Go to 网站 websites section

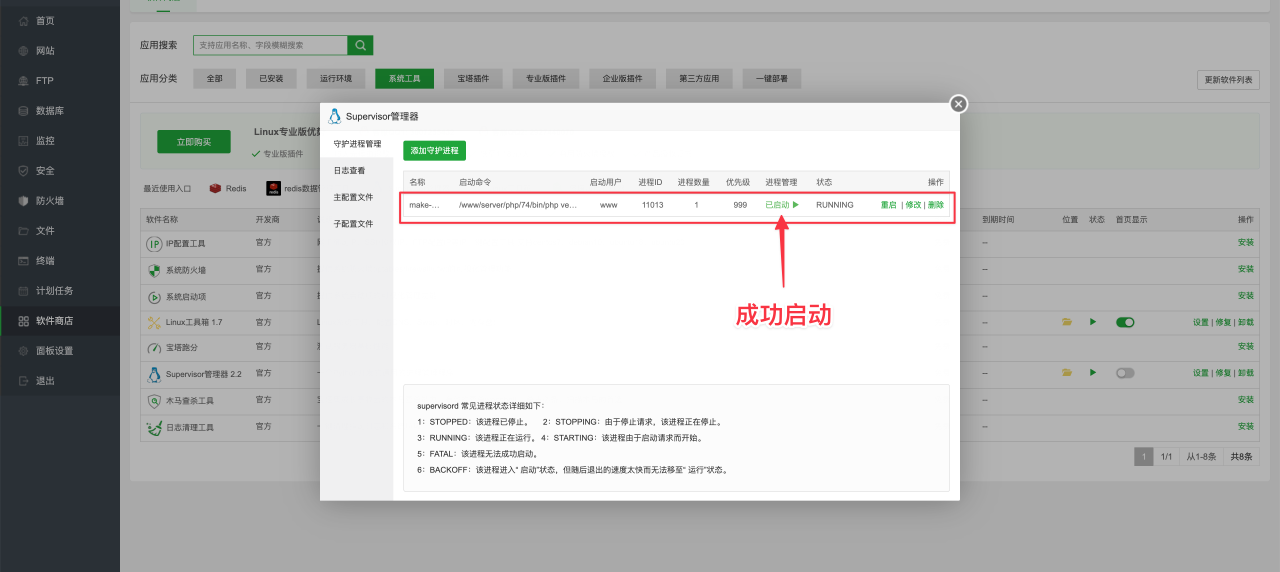coord(45,50)
